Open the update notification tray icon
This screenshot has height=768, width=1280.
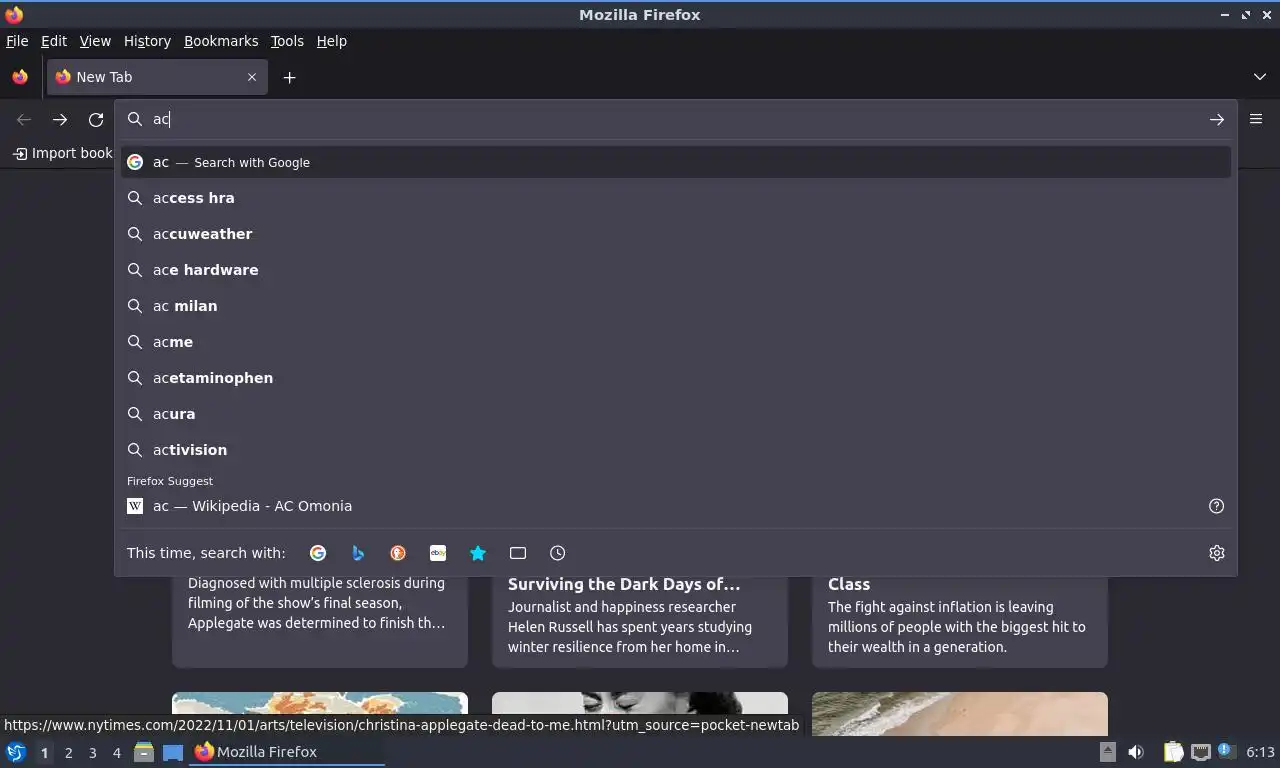pyautogui.click(x=1225, y=751)
